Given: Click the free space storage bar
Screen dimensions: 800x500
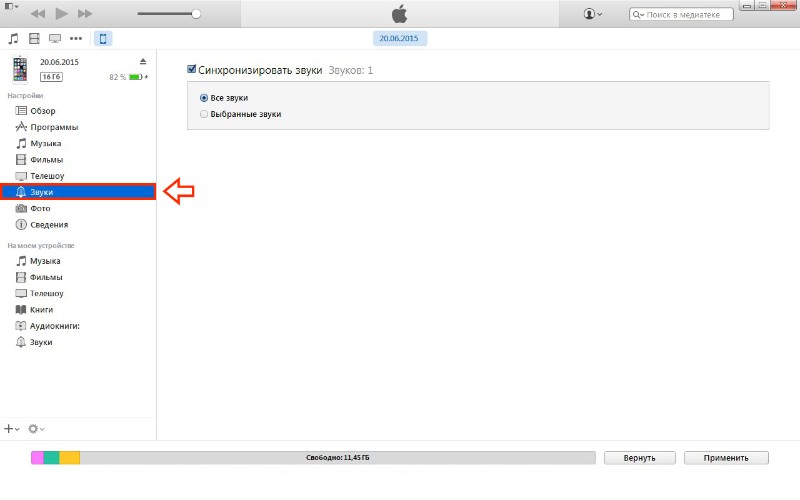Looking at the screenshot, I should tap(337, 458).
